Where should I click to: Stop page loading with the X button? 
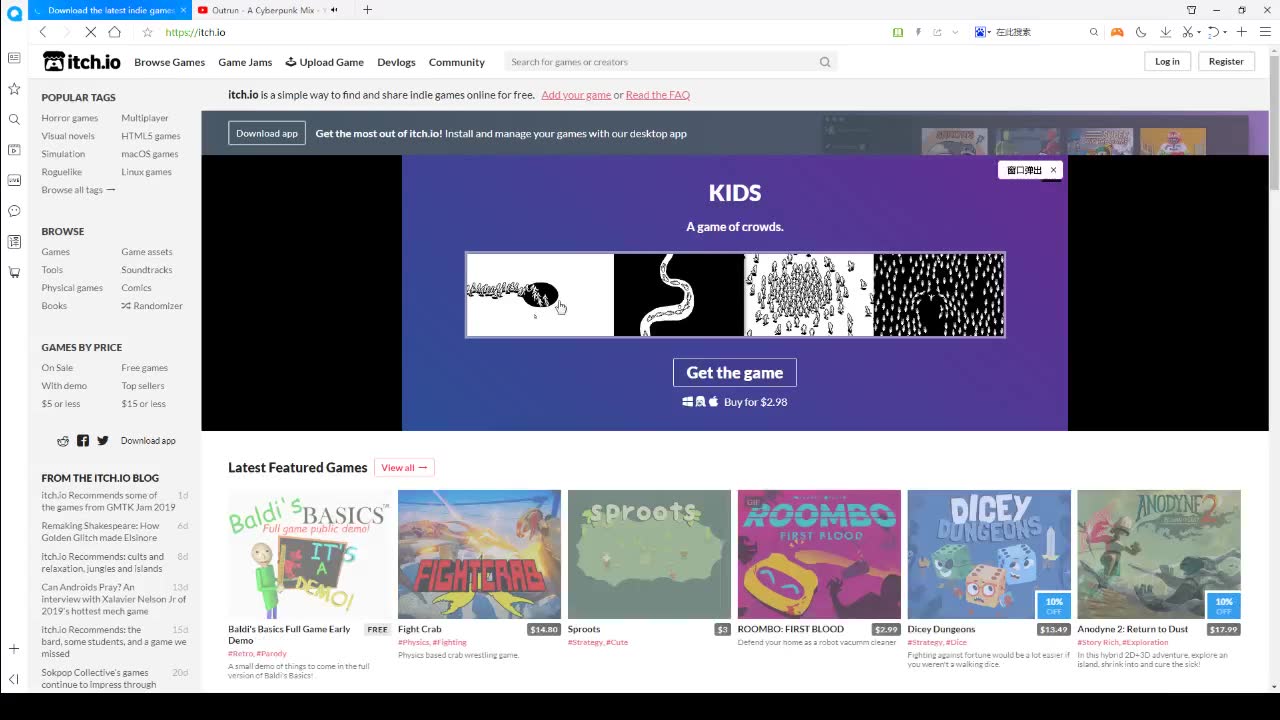[x=90, y=32]
